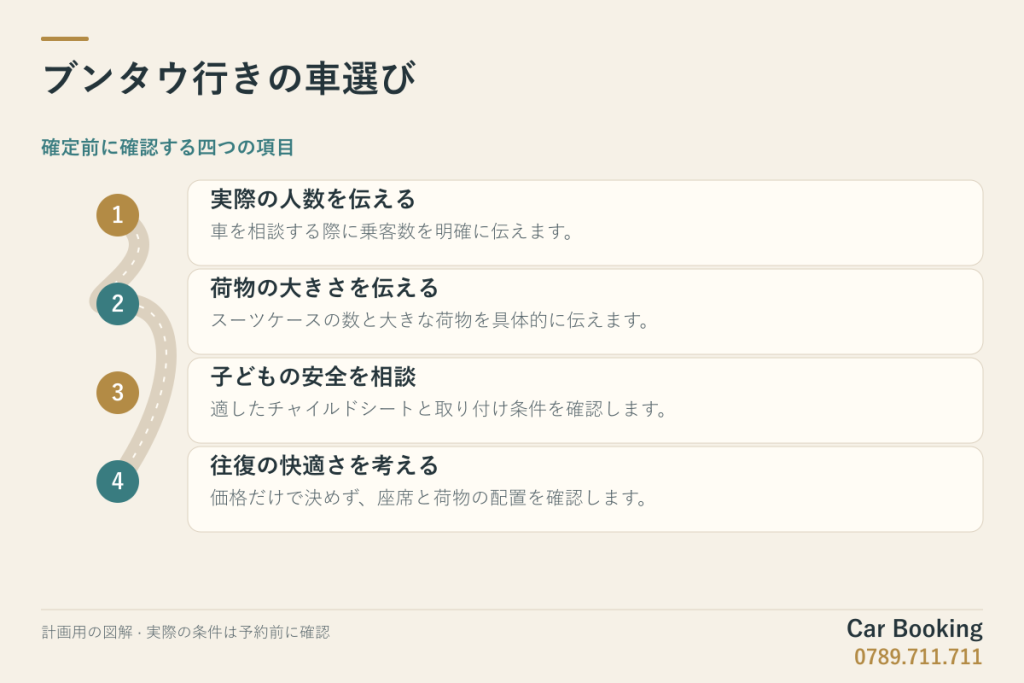This screenshot has width=1024, height=683.
Task: Click the subtitle 確定前に確認する四つの項目
Action: coord(168,148)
